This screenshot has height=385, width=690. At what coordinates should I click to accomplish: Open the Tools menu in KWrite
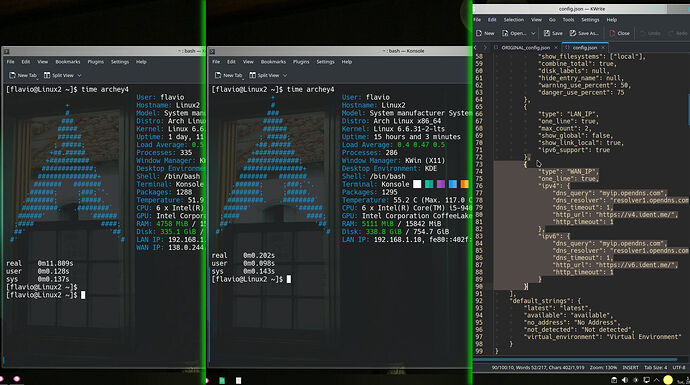tap(568, 20)
